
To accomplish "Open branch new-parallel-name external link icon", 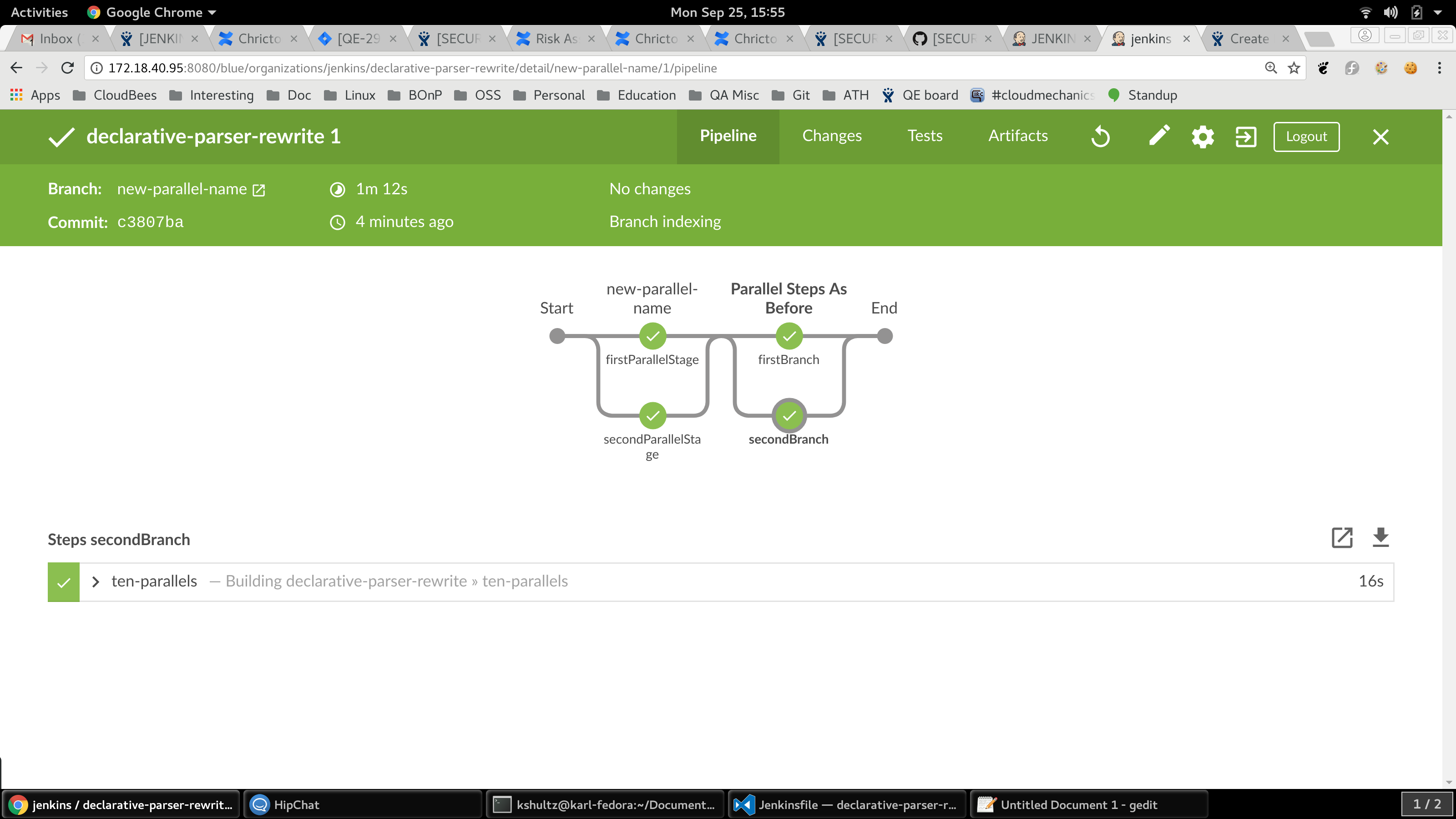I will pos(259,190).
